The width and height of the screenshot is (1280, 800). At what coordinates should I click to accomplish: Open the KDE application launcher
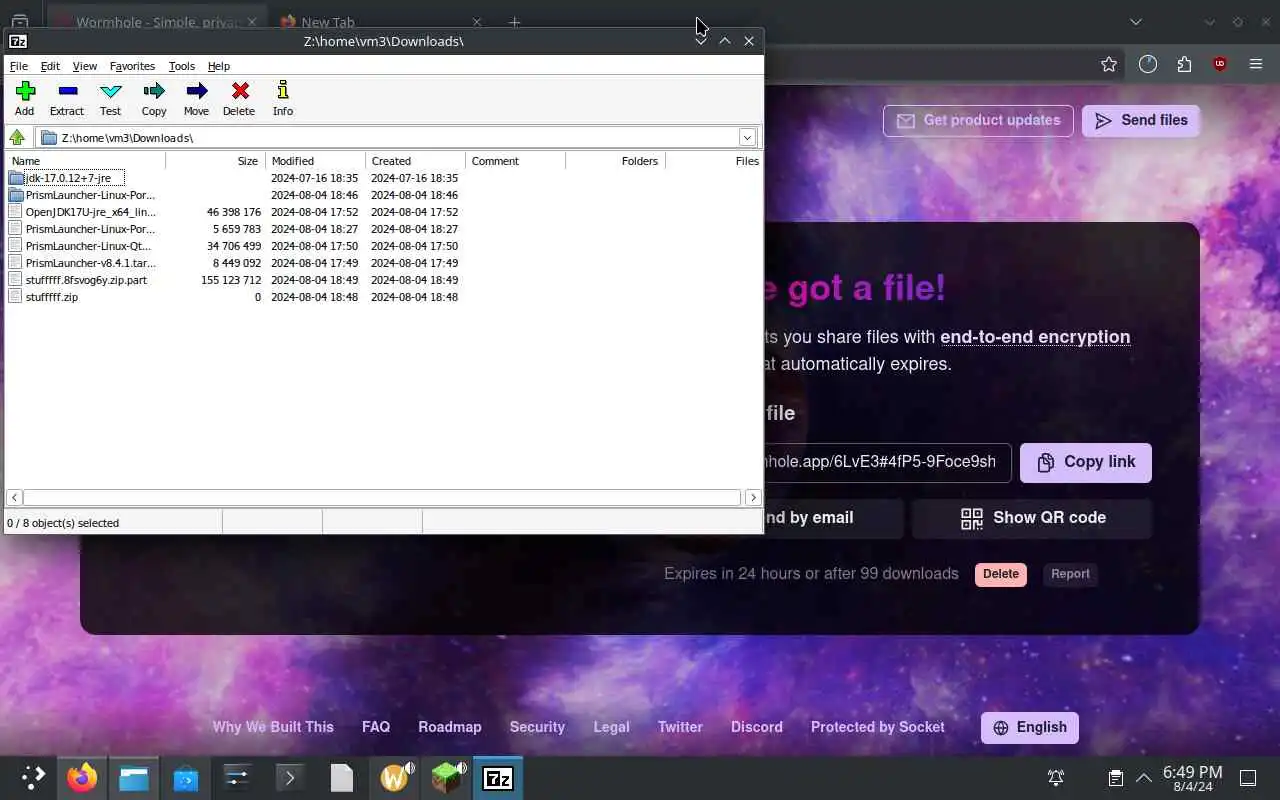click(x=33, y=777)
